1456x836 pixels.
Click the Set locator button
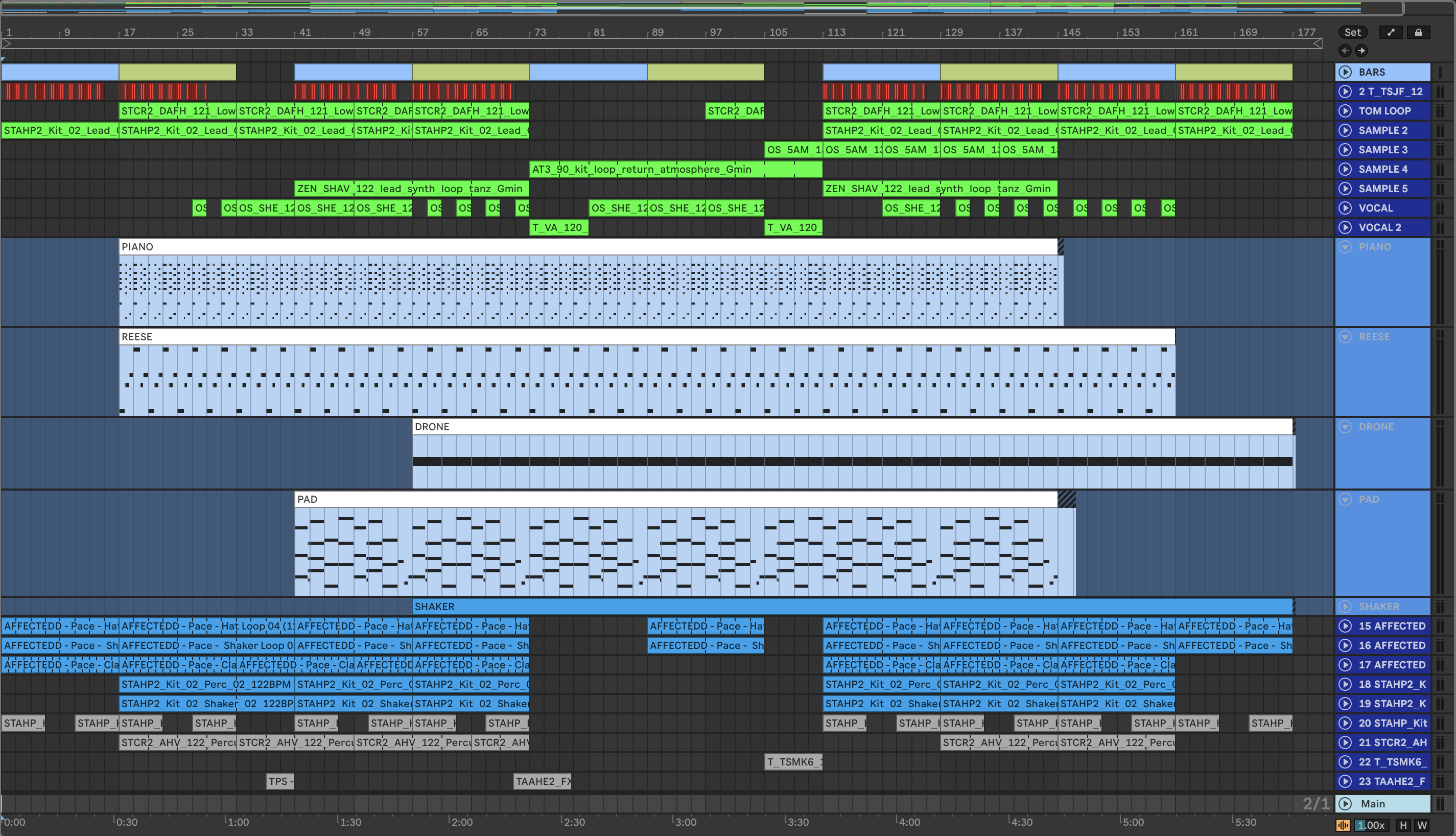pos(1352,32)
